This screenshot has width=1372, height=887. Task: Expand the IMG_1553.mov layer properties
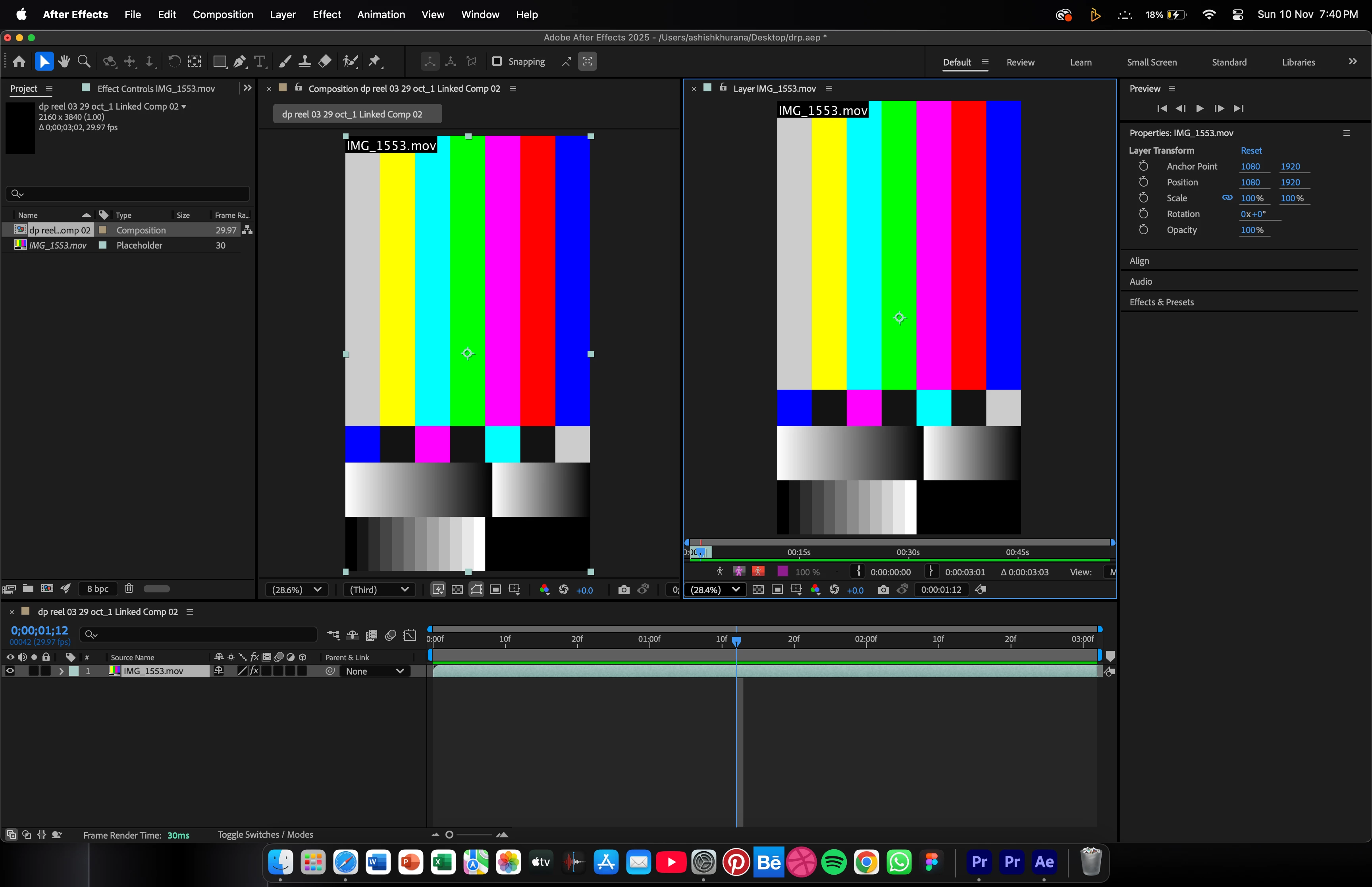tap(61, 671)
